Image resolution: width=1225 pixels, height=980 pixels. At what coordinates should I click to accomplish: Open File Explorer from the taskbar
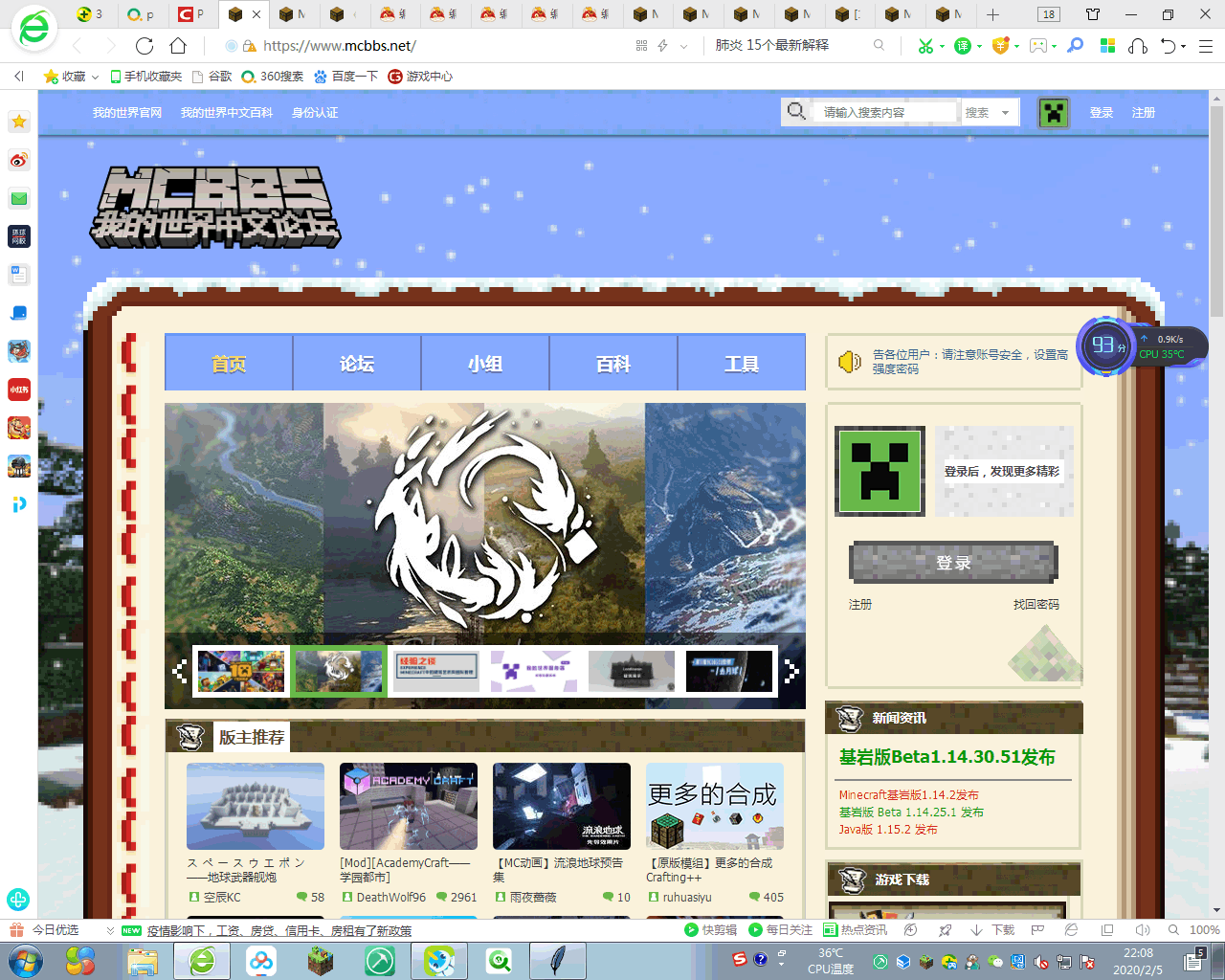pos(143,961)
